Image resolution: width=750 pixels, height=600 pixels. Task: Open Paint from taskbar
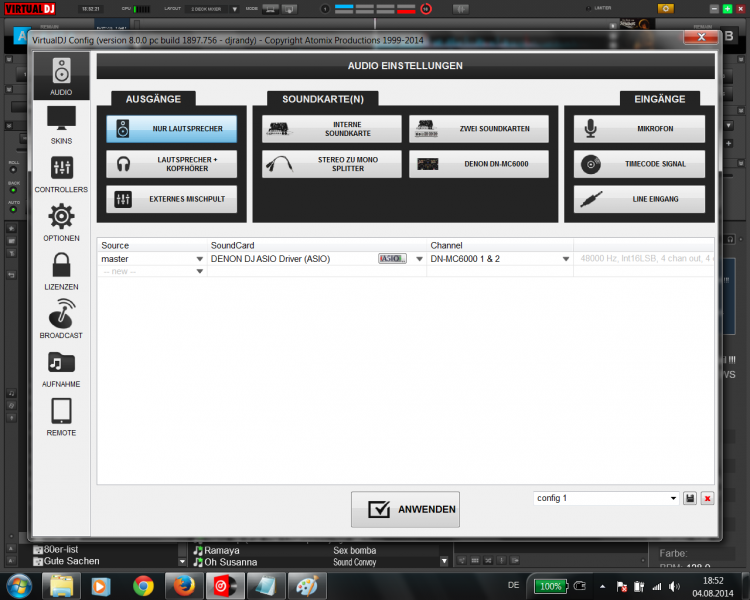[x=307, y=586]
